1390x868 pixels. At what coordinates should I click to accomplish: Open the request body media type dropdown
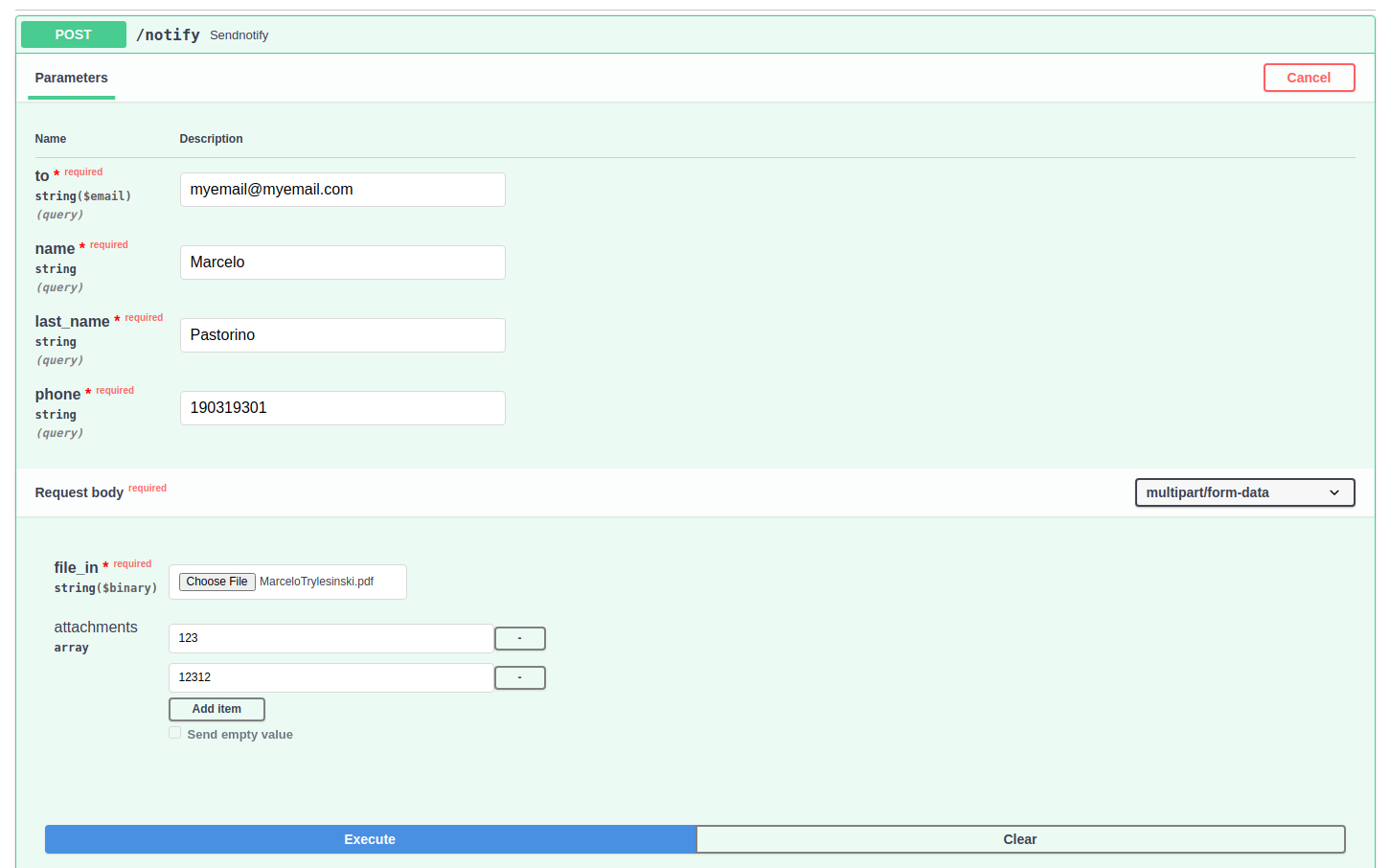1243,491
